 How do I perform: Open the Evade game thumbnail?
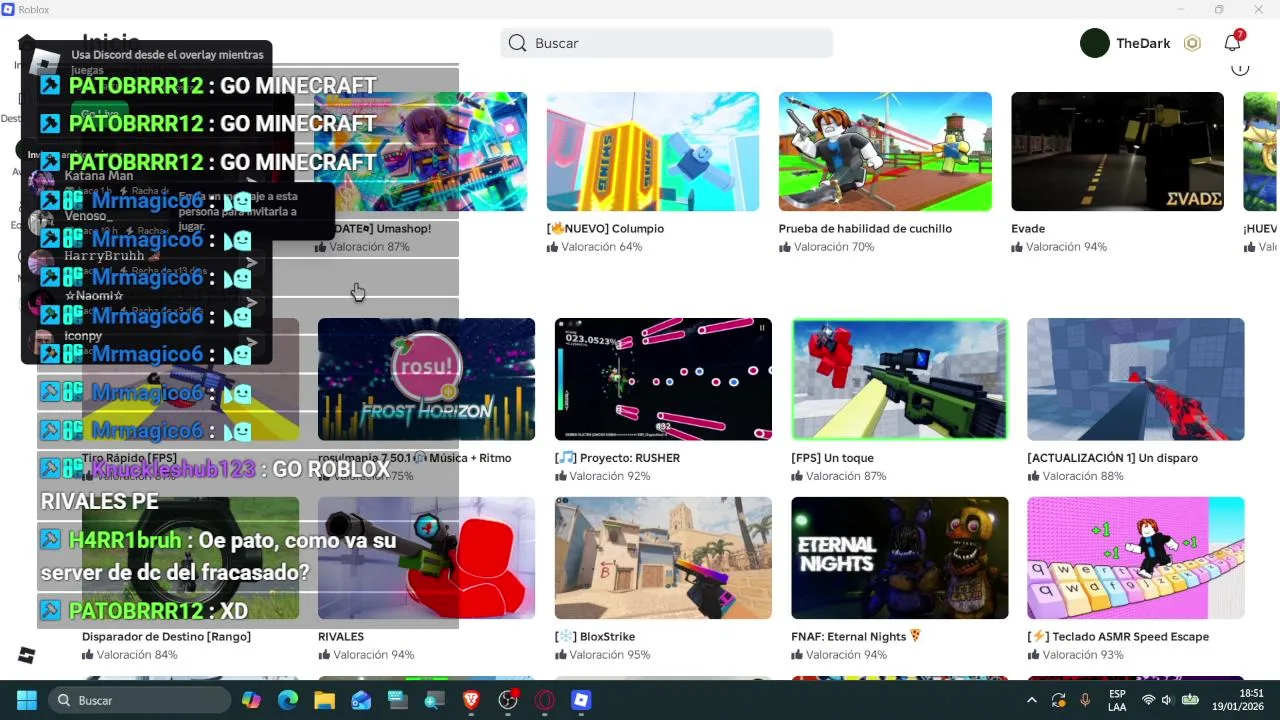point(1117,152)
